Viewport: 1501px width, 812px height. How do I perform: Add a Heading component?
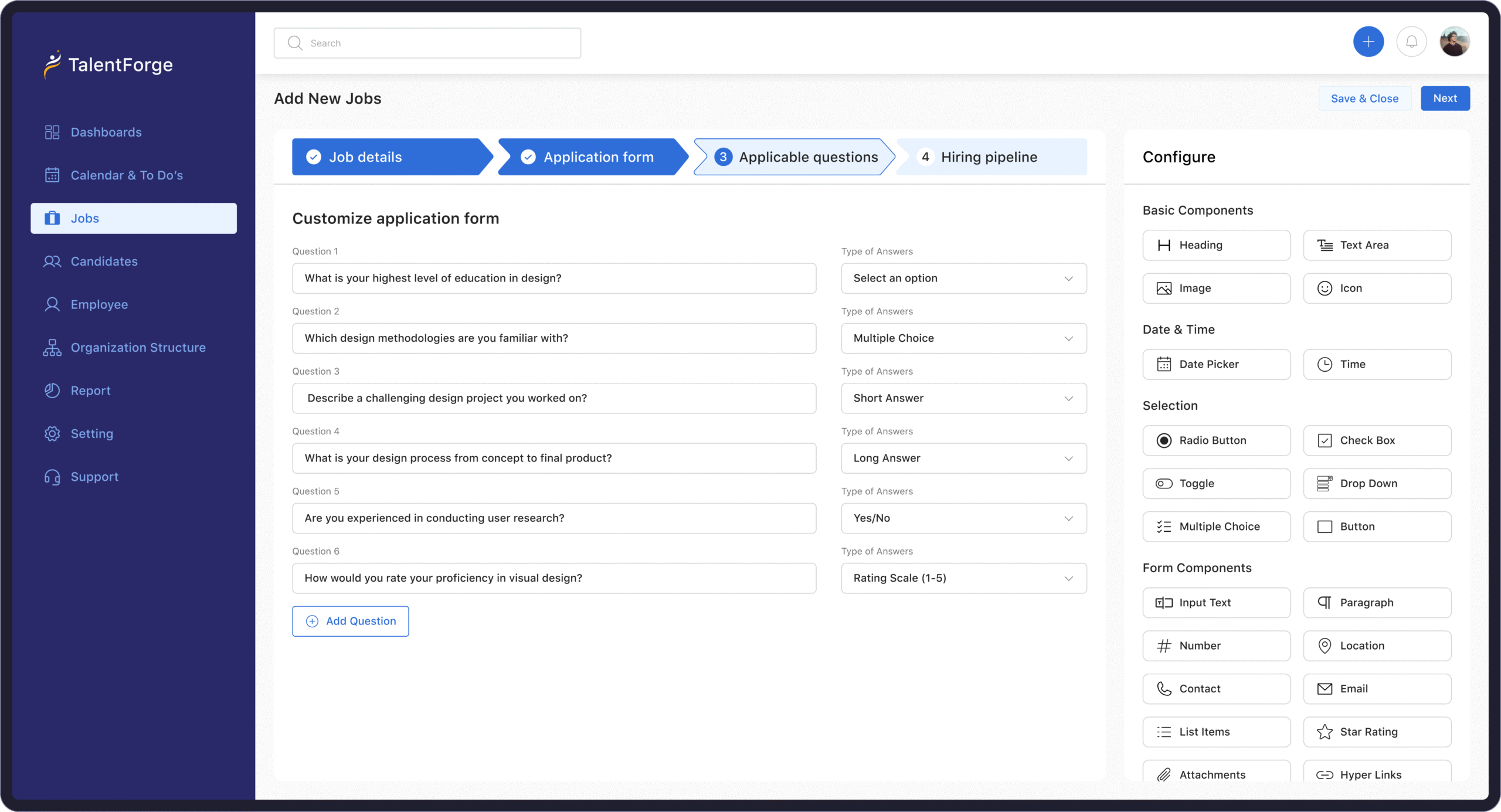coord(1216,245)
